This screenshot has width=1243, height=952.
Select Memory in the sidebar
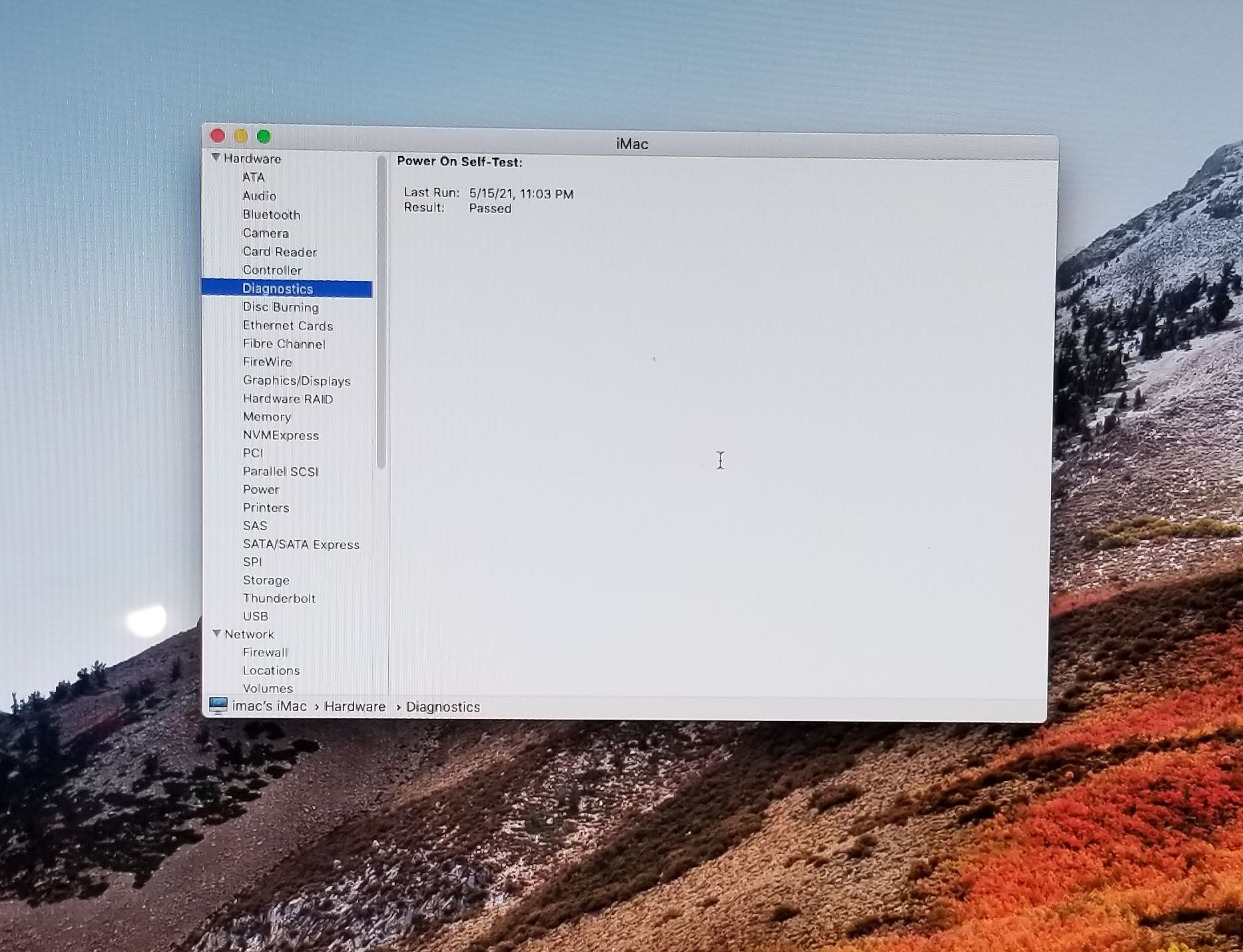266,417
